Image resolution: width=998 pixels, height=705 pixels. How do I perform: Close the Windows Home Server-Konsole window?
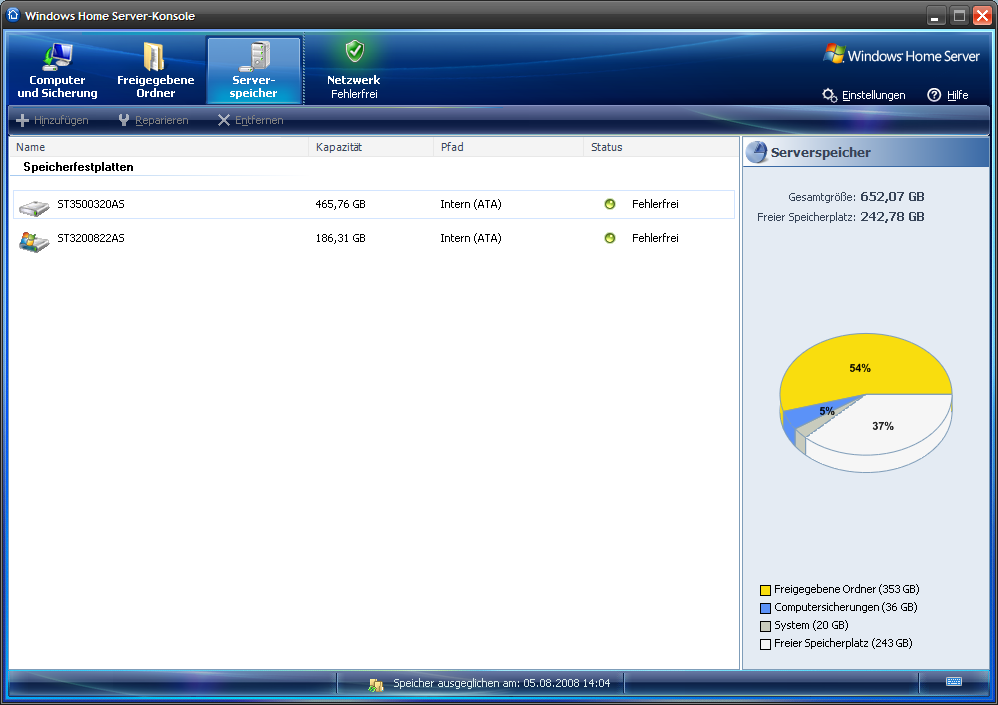(x=982, y=16)
